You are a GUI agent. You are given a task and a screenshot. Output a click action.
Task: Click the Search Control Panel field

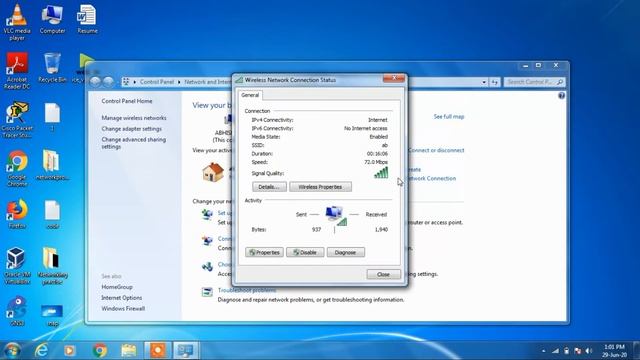click(x=534, y=82)
